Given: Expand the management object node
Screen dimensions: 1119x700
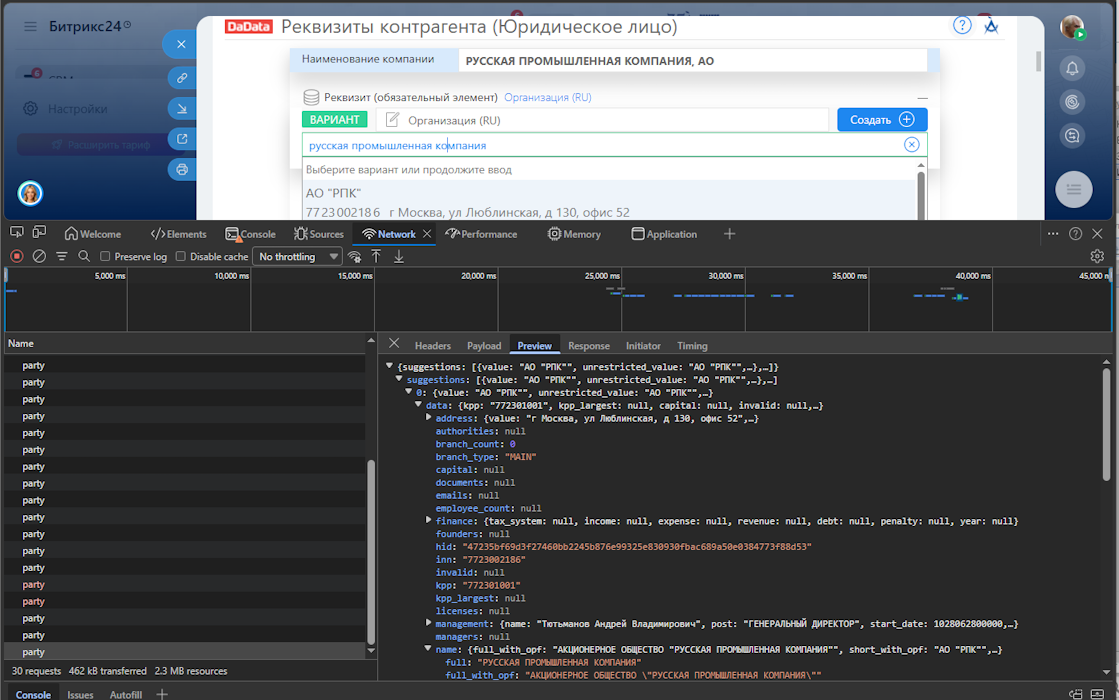Looking at the screenshot, I should (x=428, y=624).
